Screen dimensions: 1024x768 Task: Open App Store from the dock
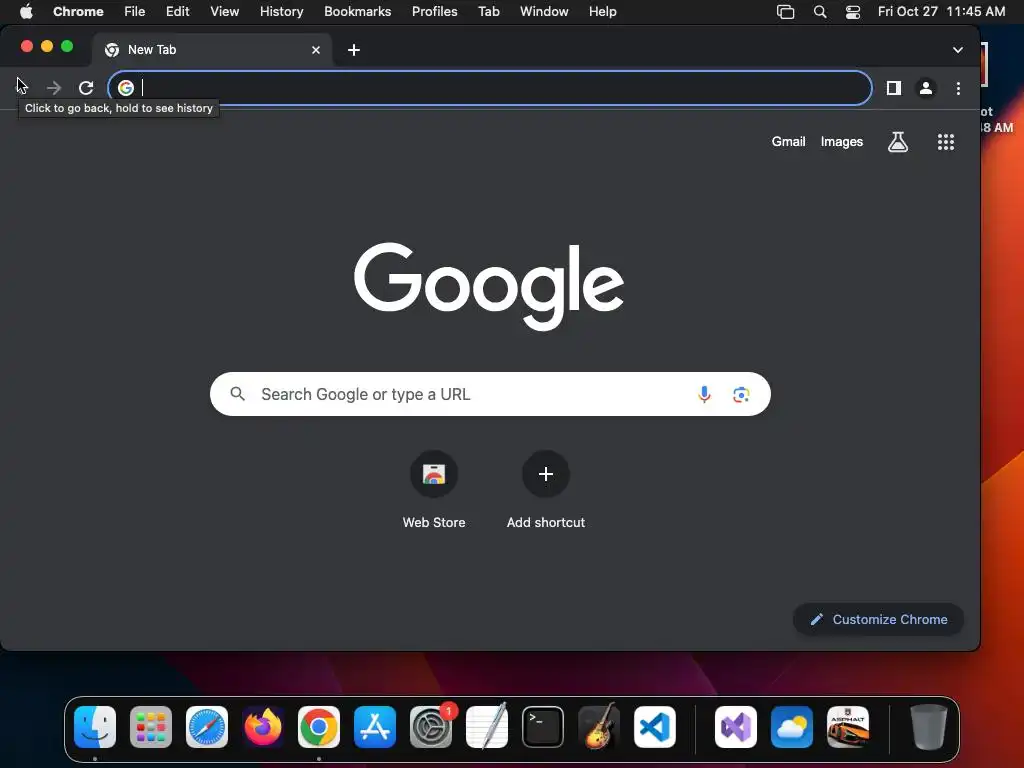click(x=375, y=727)
